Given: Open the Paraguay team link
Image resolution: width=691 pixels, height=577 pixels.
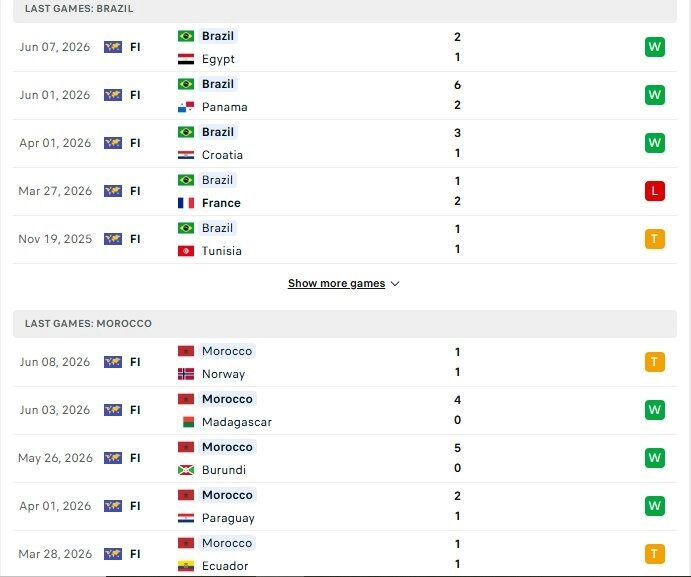Looking at the screenshot, I should point(228,518).
